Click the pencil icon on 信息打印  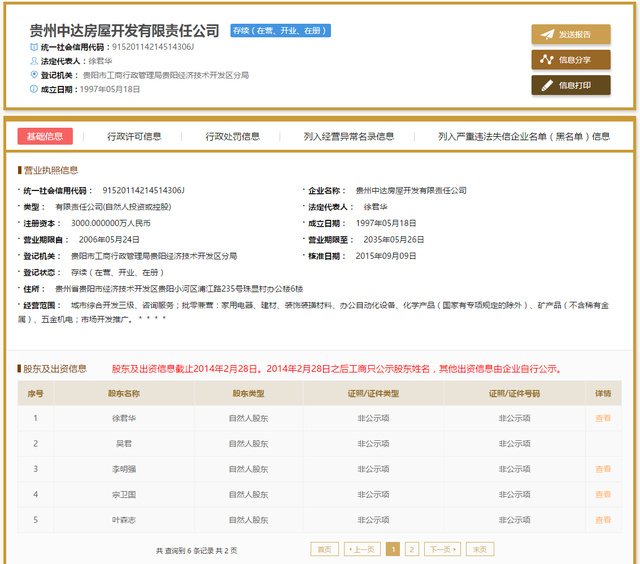[x=547, y=85]
